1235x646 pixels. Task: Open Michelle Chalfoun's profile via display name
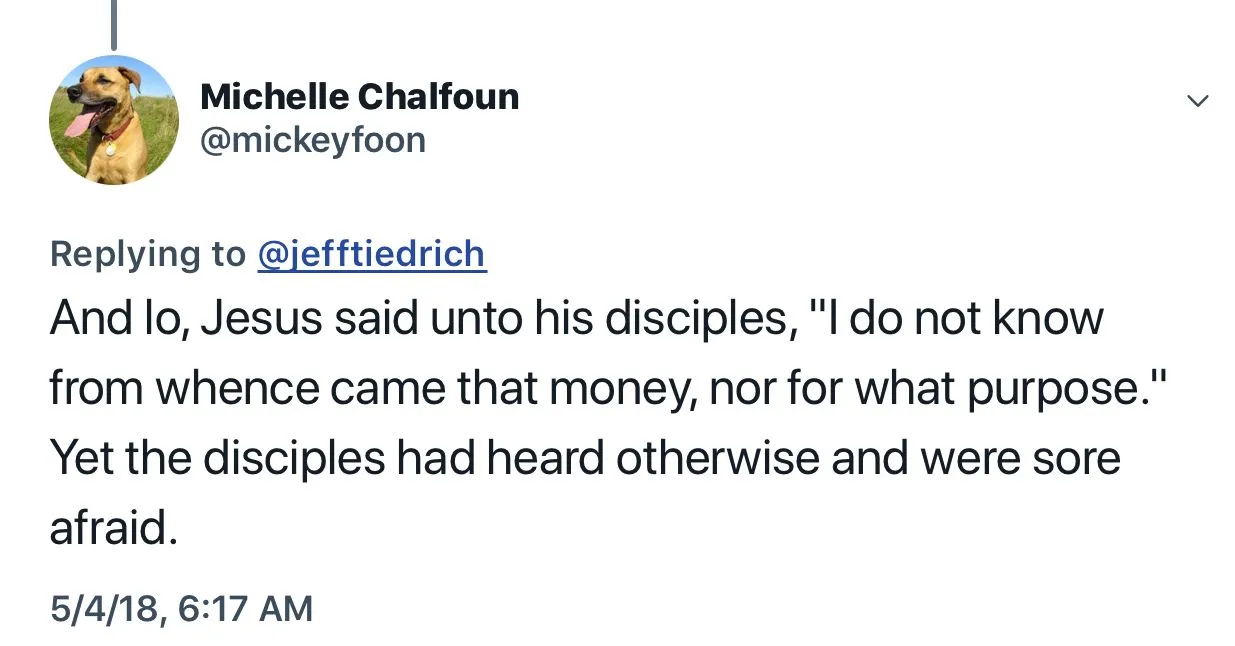tap(359, 97)
